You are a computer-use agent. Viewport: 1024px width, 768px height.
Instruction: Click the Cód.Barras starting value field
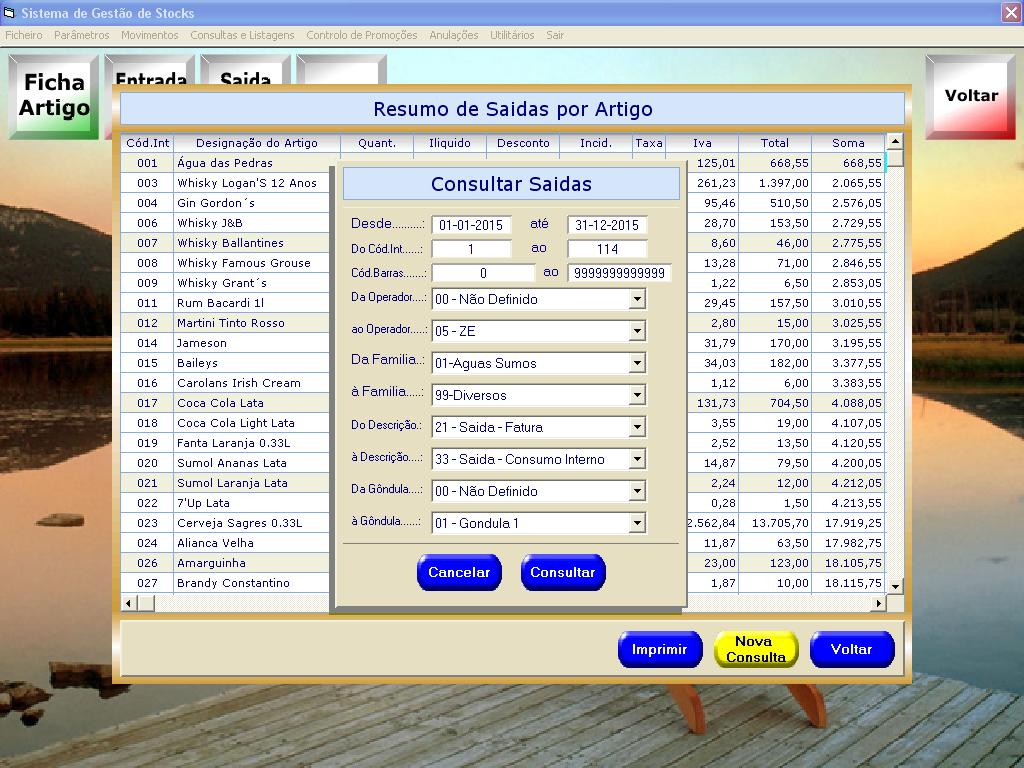pos(483,273)
